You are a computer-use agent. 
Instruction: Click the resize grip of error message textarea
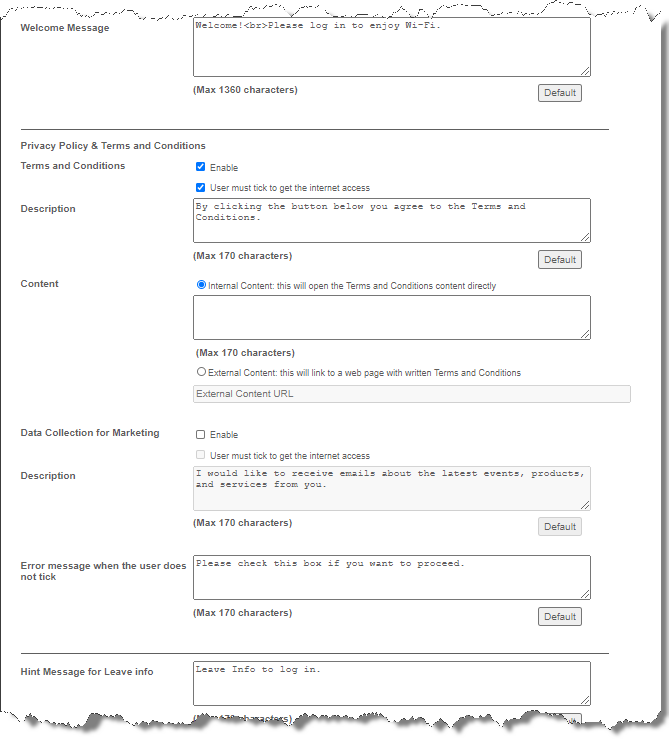[x=585, y=594]
